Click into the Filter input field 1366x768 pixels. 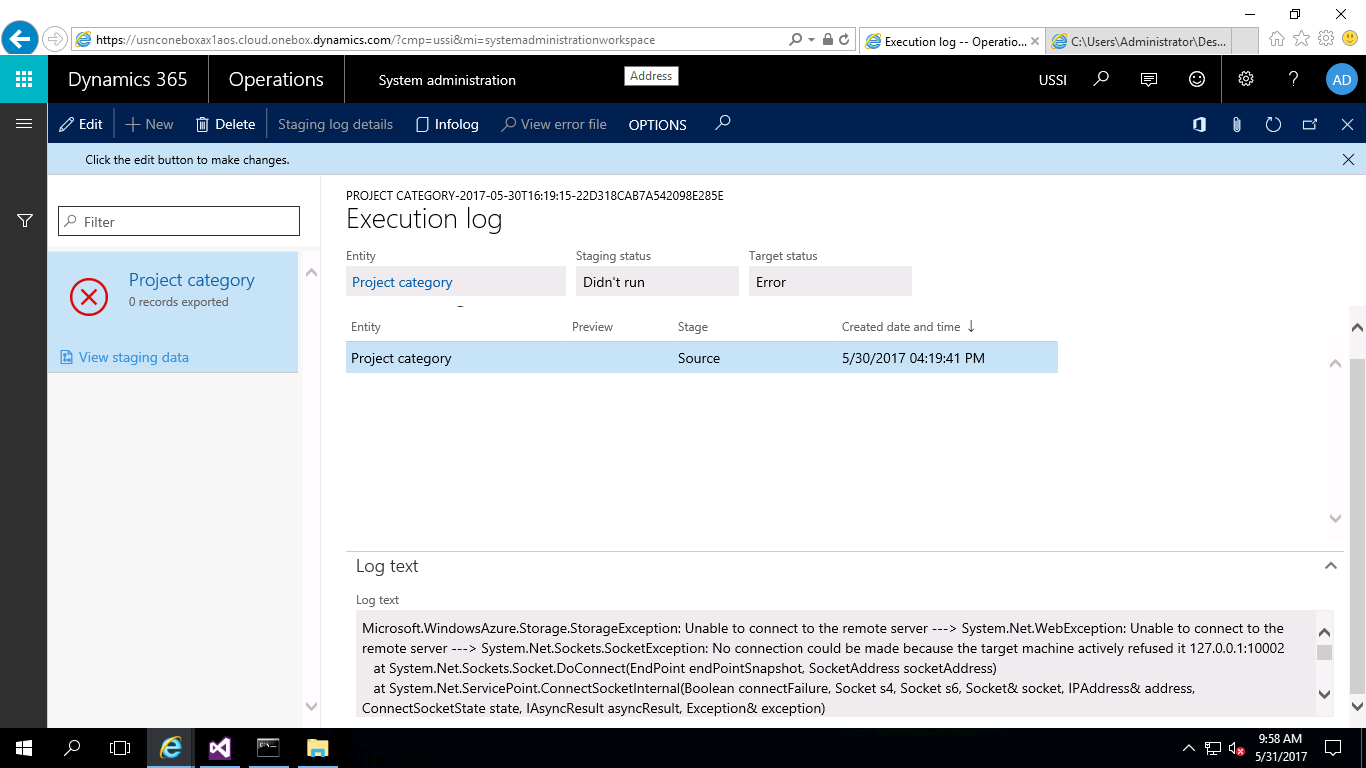pyautogui.click(x=179, y=222)
